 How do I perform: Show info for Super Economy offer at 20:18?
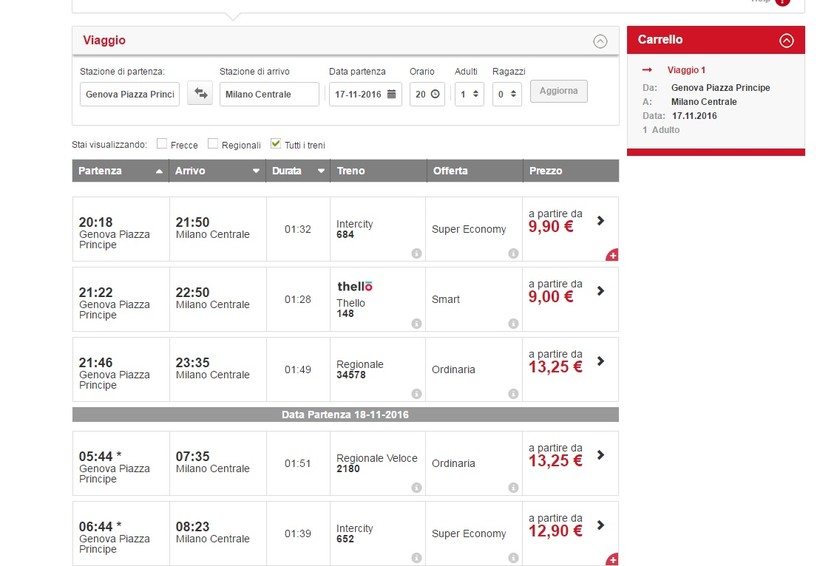tap(512, 254)
